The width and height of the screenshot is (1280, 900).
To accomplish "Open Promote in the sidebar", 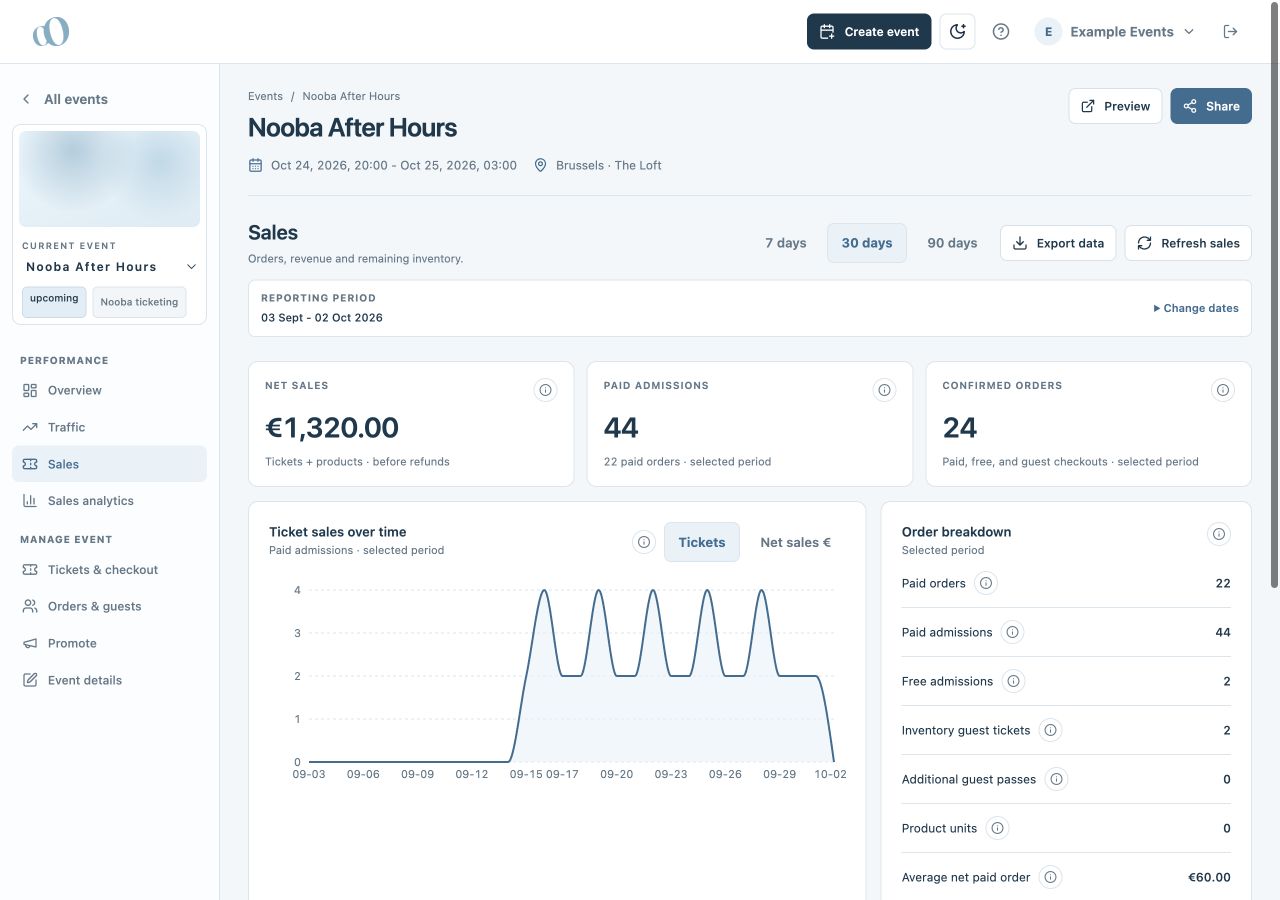I will [x=109, y=643].
